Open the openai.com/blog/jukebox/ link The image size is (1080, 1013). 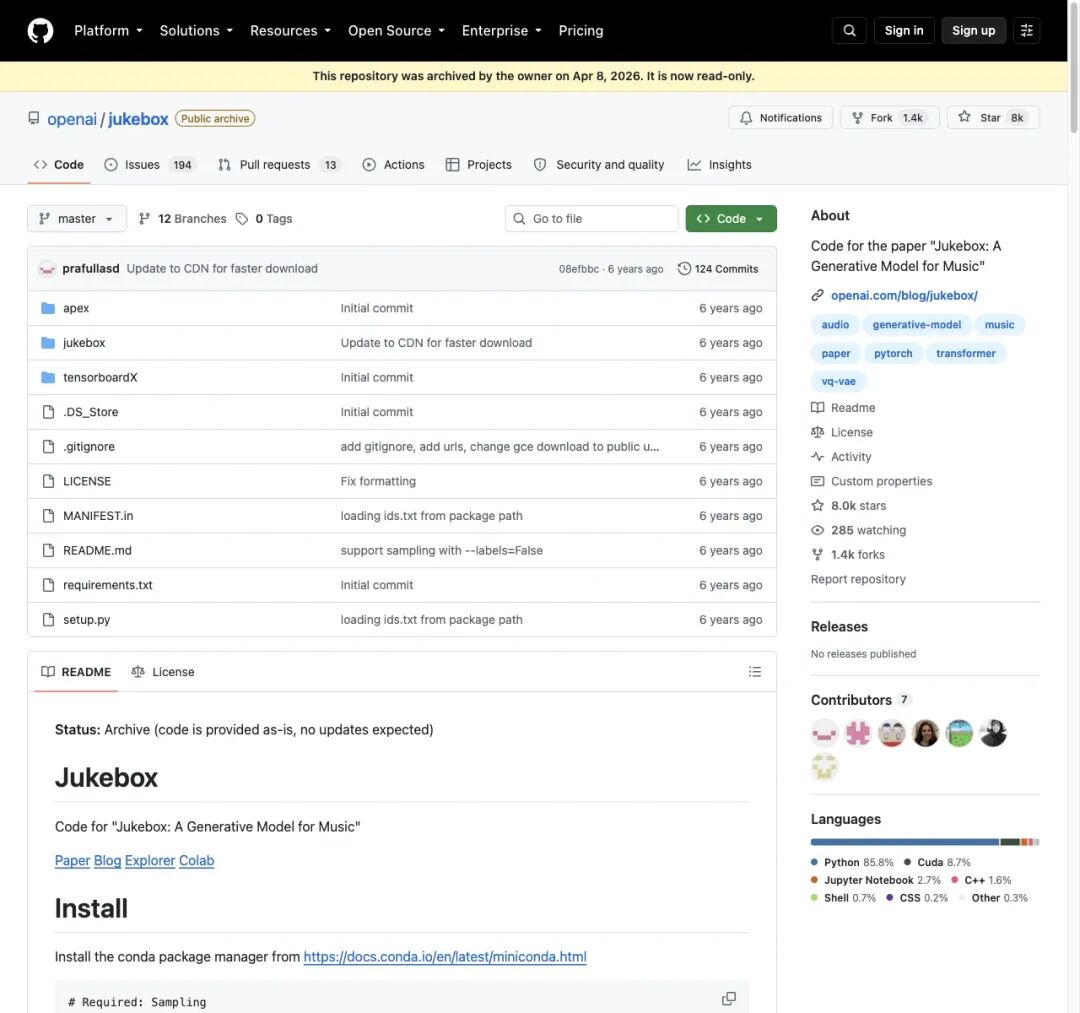904,295
